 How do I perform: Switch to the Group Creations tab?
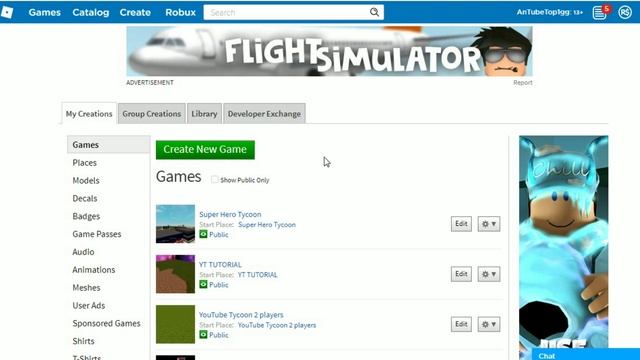[151, 113]
